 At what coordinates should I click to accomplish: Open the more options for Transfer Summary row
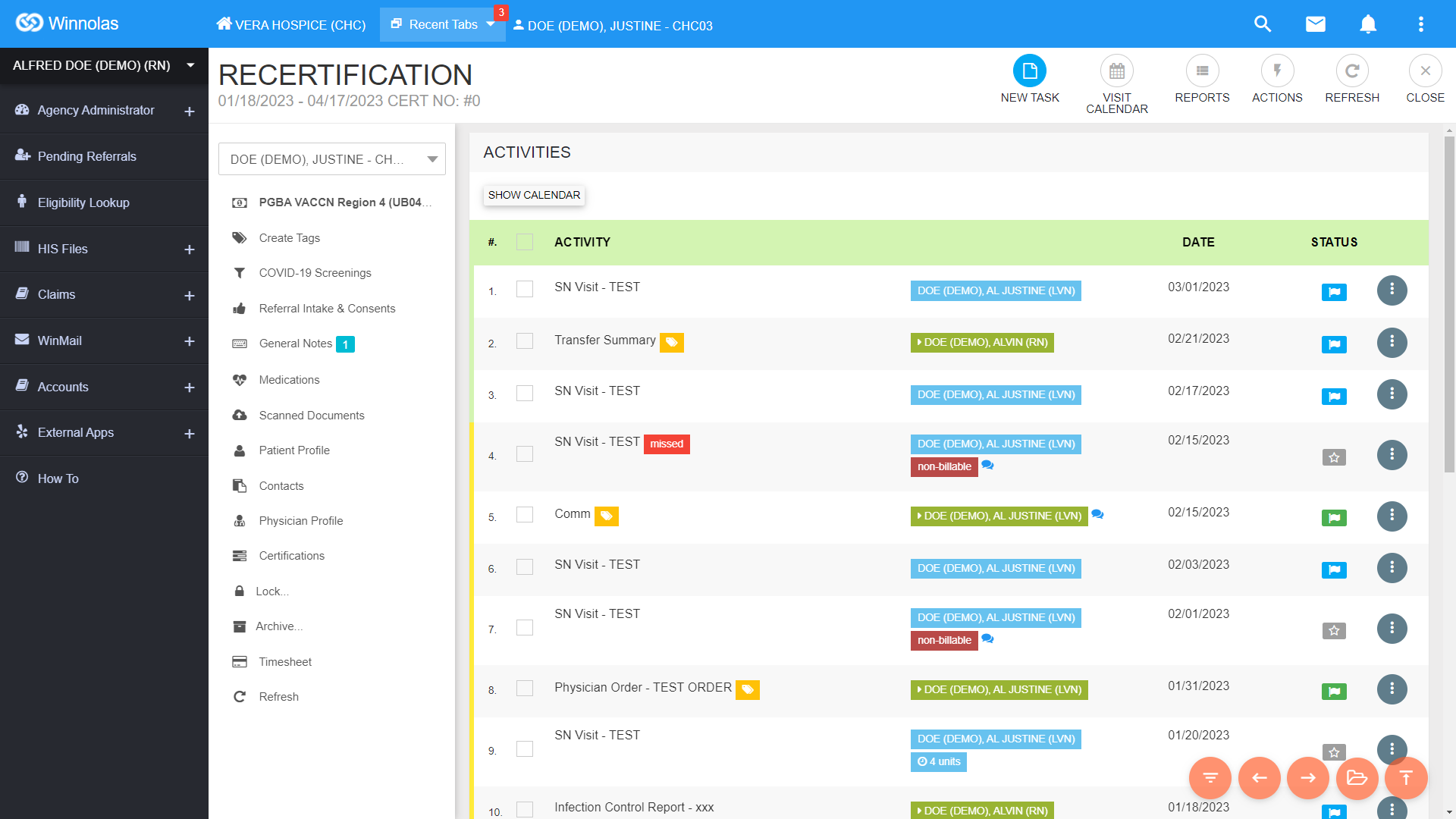point(1392,342)
